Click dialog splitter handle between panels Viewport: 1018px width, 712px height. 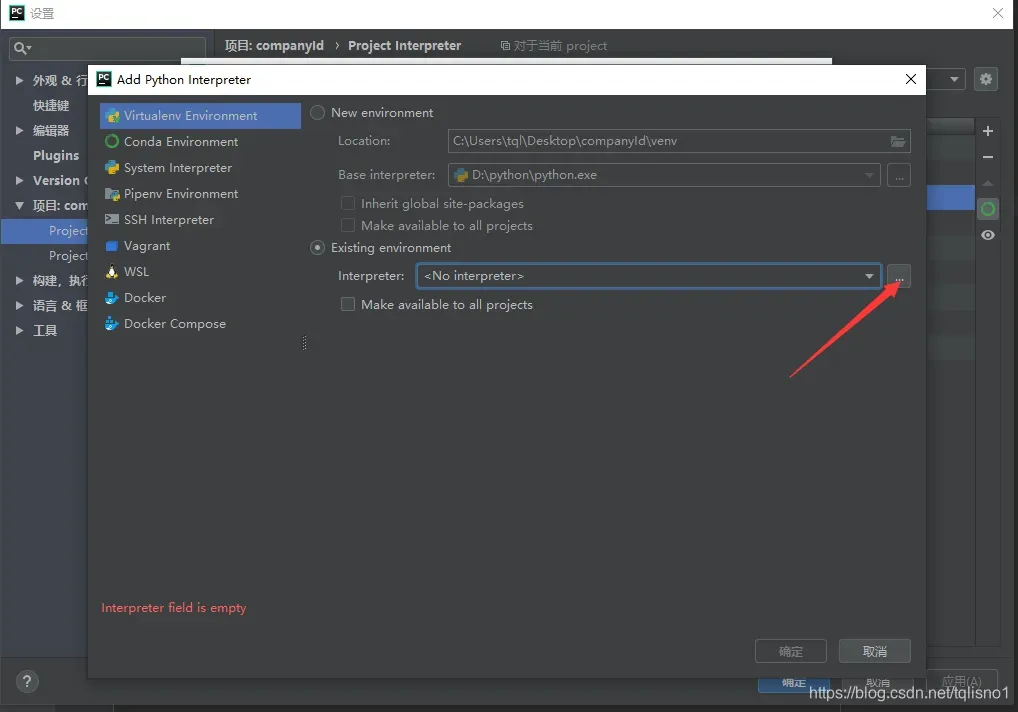point(304,343)
